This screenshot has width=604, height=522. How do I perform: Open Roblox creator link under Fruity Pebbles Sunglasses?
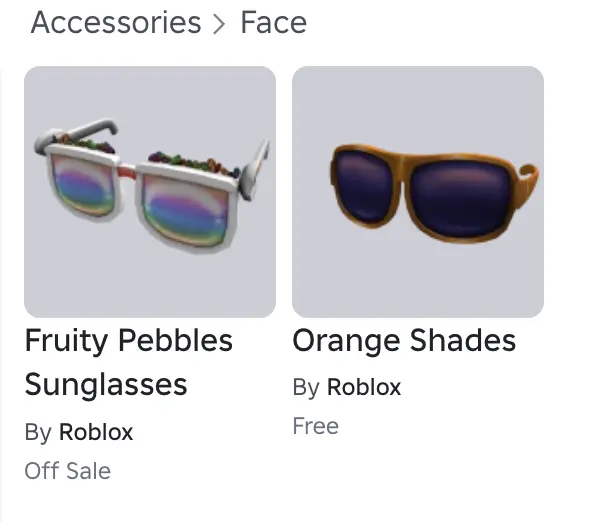96,432
